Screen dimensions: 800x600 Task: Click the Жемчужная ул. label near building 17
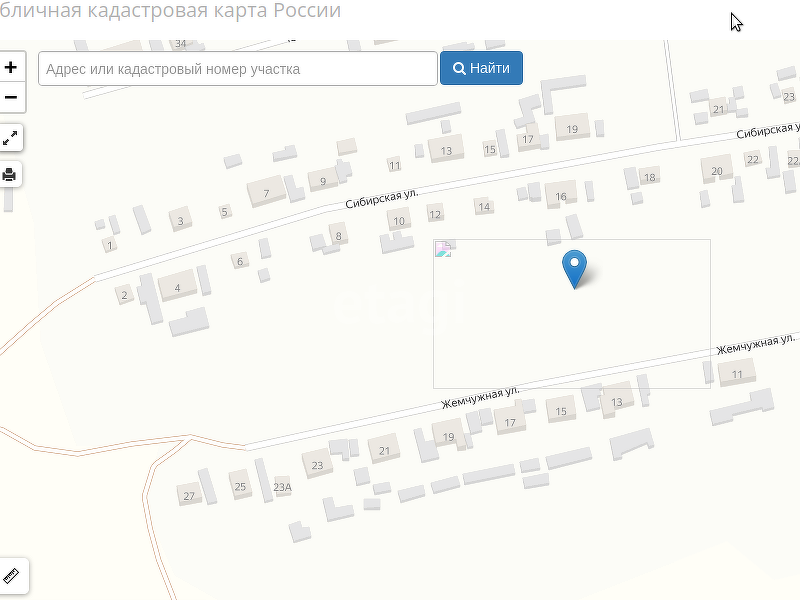pos(480,397)
